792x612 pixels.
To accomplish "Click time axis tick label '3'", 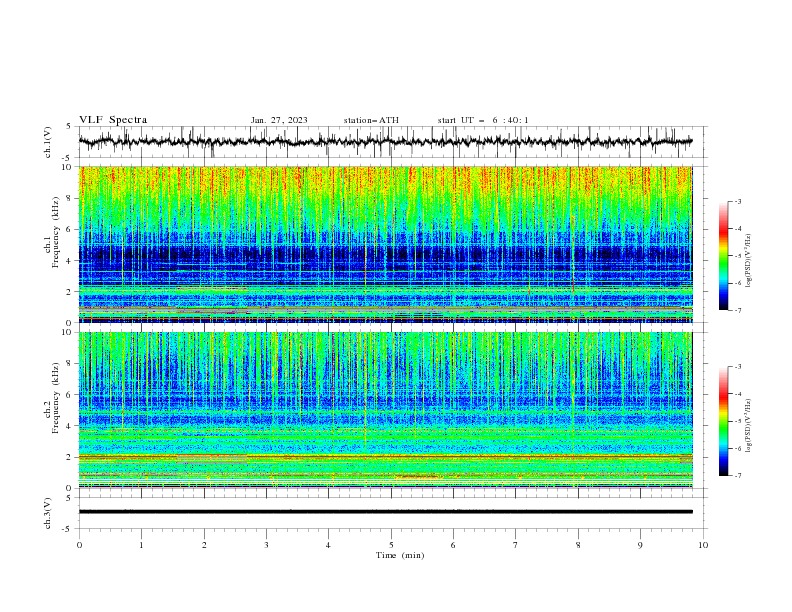I will click(266, 545).
